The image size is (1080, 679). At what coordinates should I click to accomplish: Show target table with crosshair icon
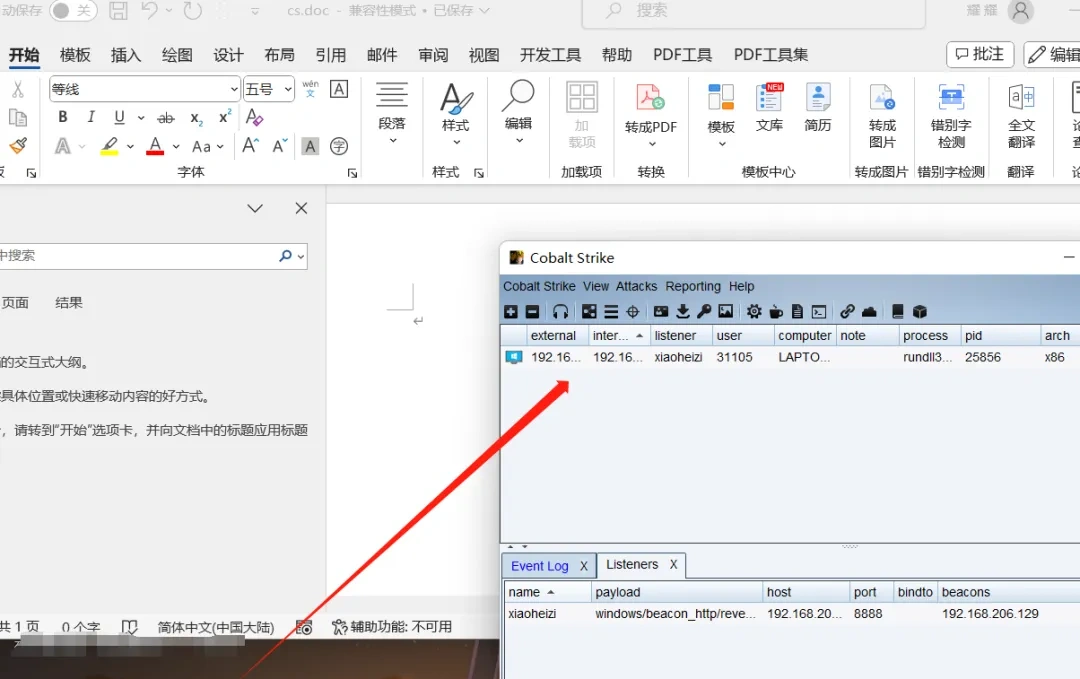click(x=633, y=312)
